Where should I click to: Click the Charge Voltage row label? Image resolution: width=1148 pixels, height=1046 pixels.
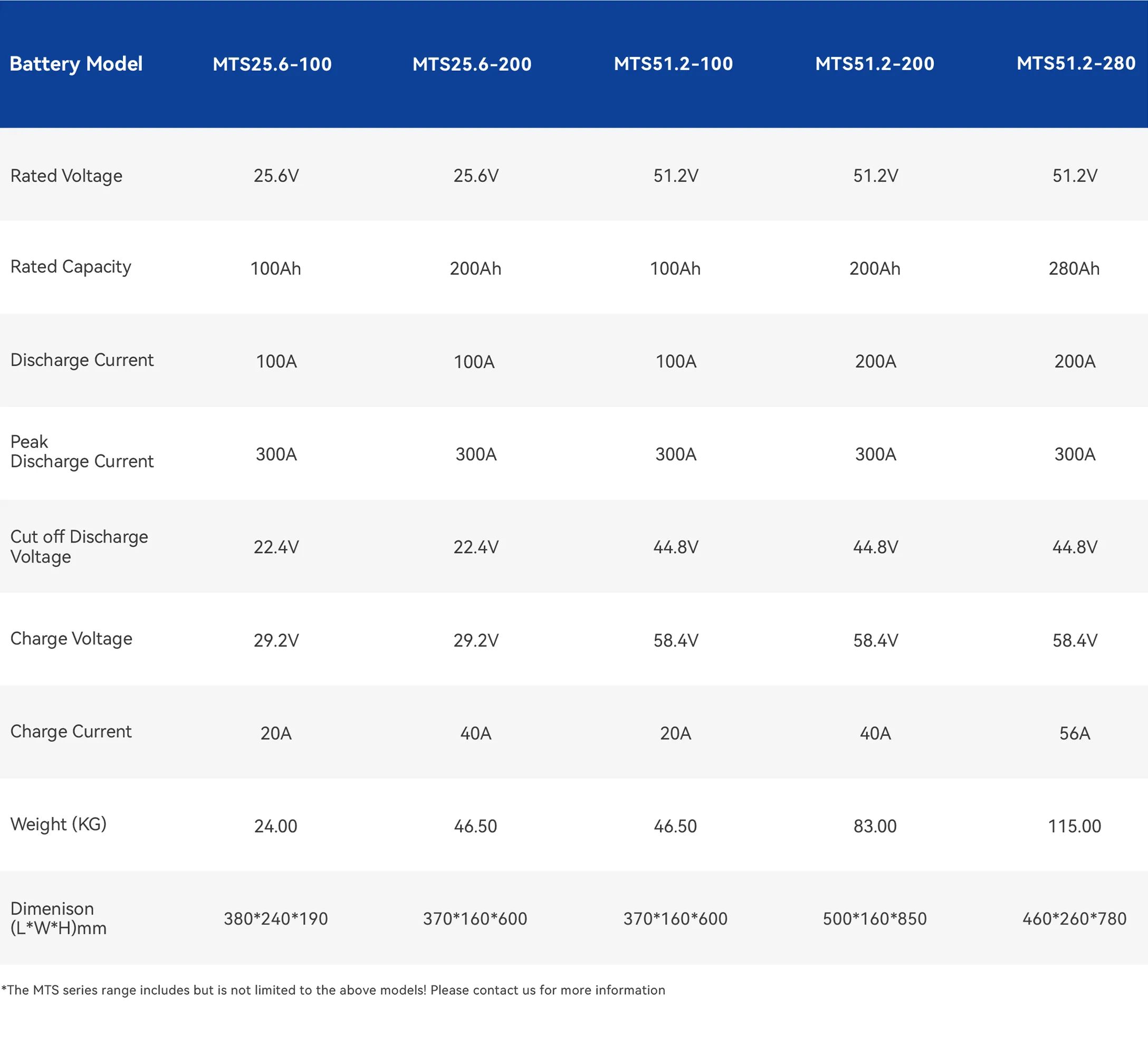click(x=71, y=639)
